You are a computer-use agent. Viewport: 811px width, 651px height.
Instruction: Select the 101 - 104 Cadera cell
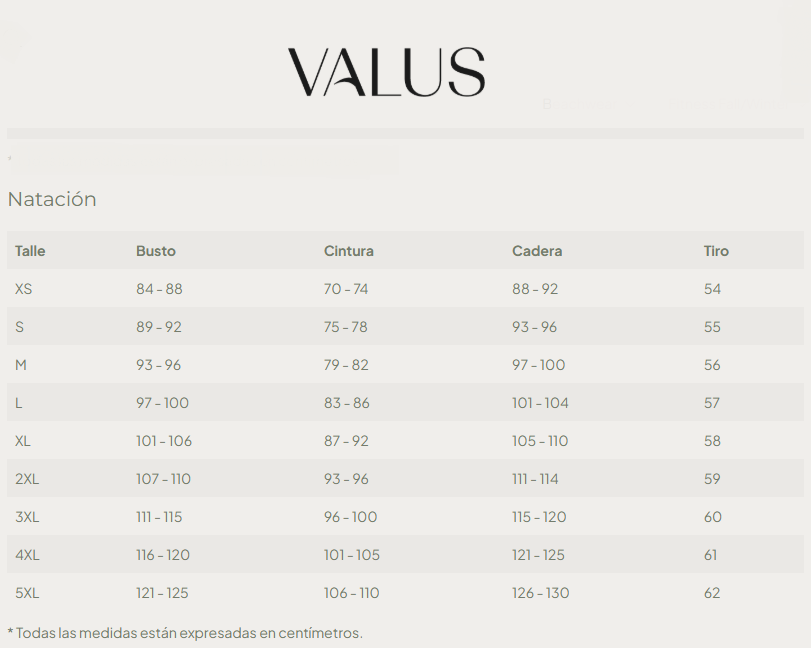click(x=540, y=403)
